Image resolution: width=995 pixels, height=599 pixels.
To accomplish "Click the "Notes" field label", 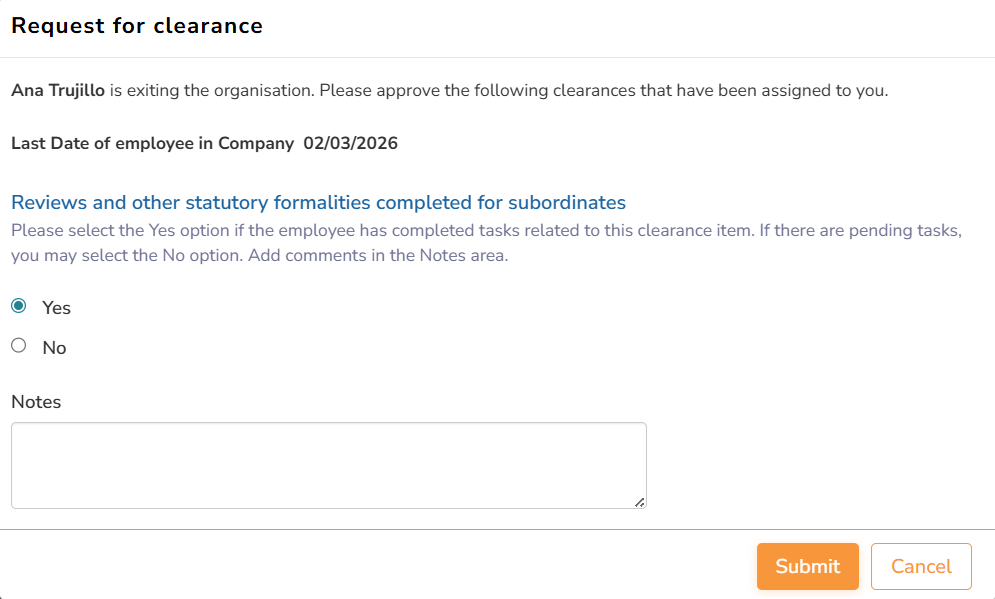I will click(x=36, y=402).
